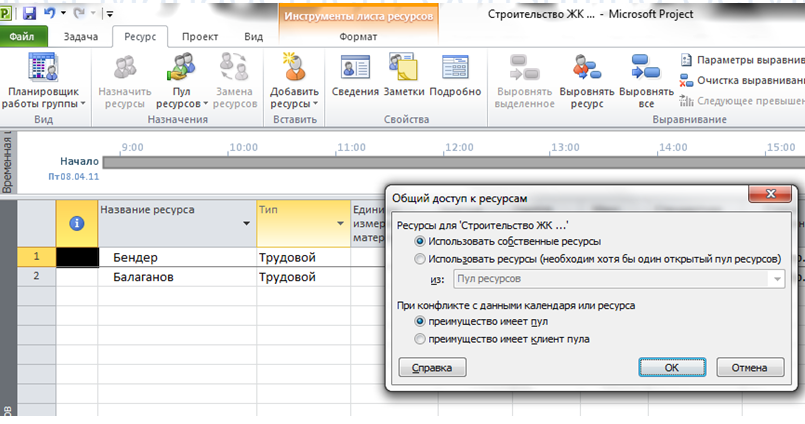Click the Трудовой type cell for Балаганов
The height and width of the screenshot is (424, 805).
point(303,277)
